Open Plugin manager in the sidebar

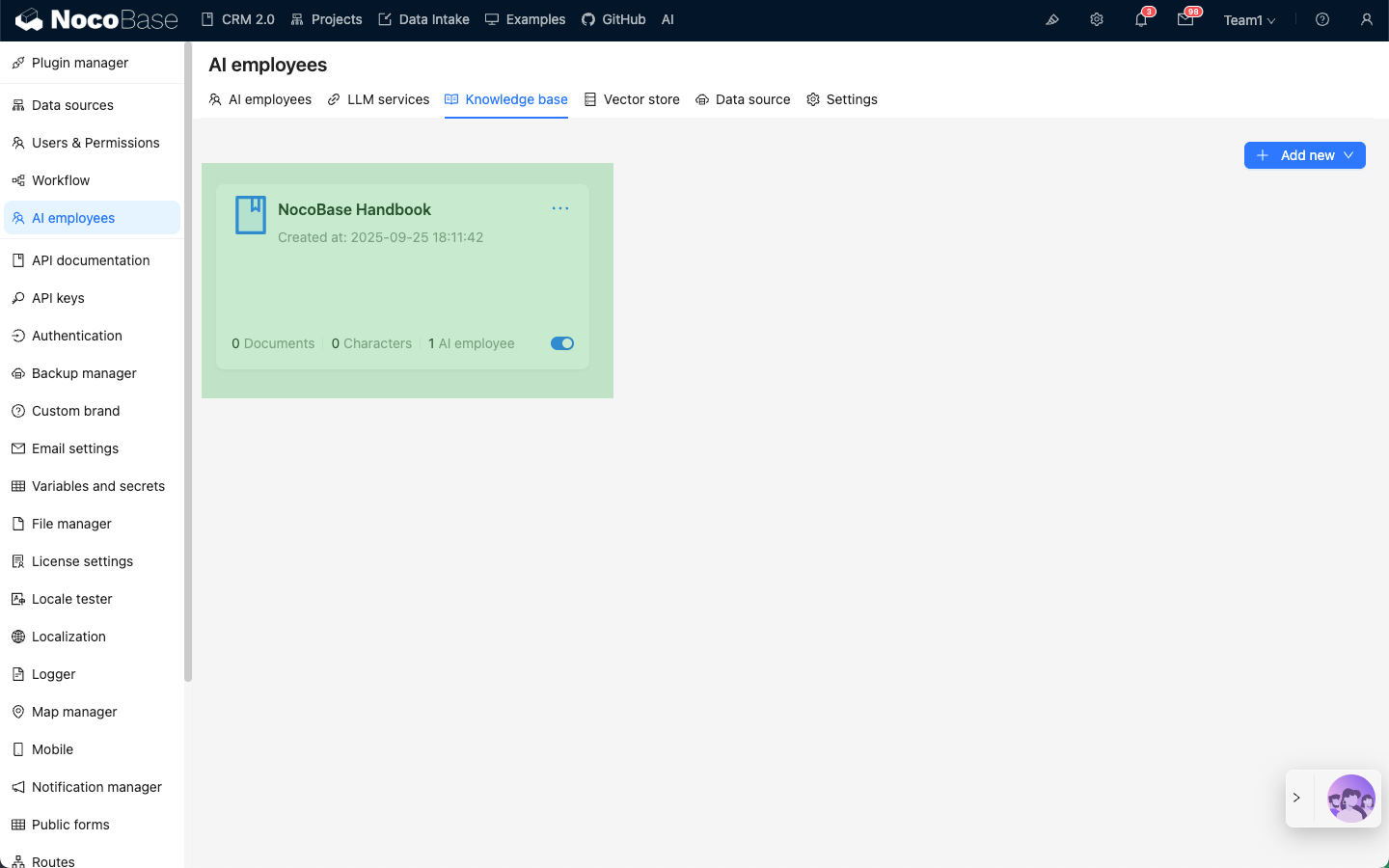click(x=80, y=63)
